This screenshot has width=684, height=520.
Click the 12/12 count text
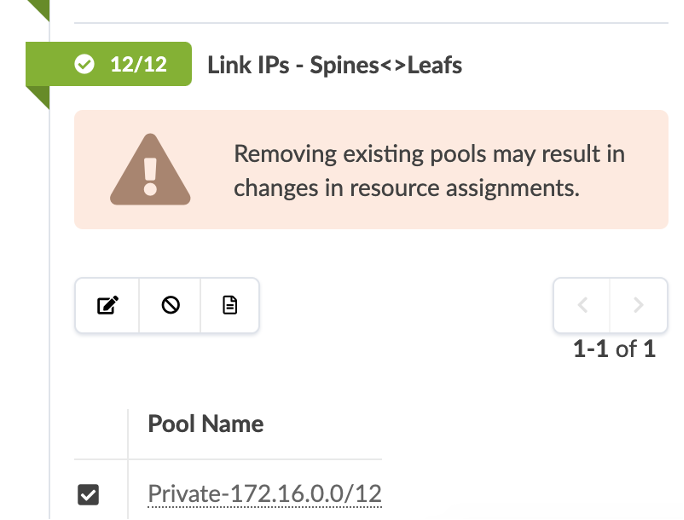(138, 65)
